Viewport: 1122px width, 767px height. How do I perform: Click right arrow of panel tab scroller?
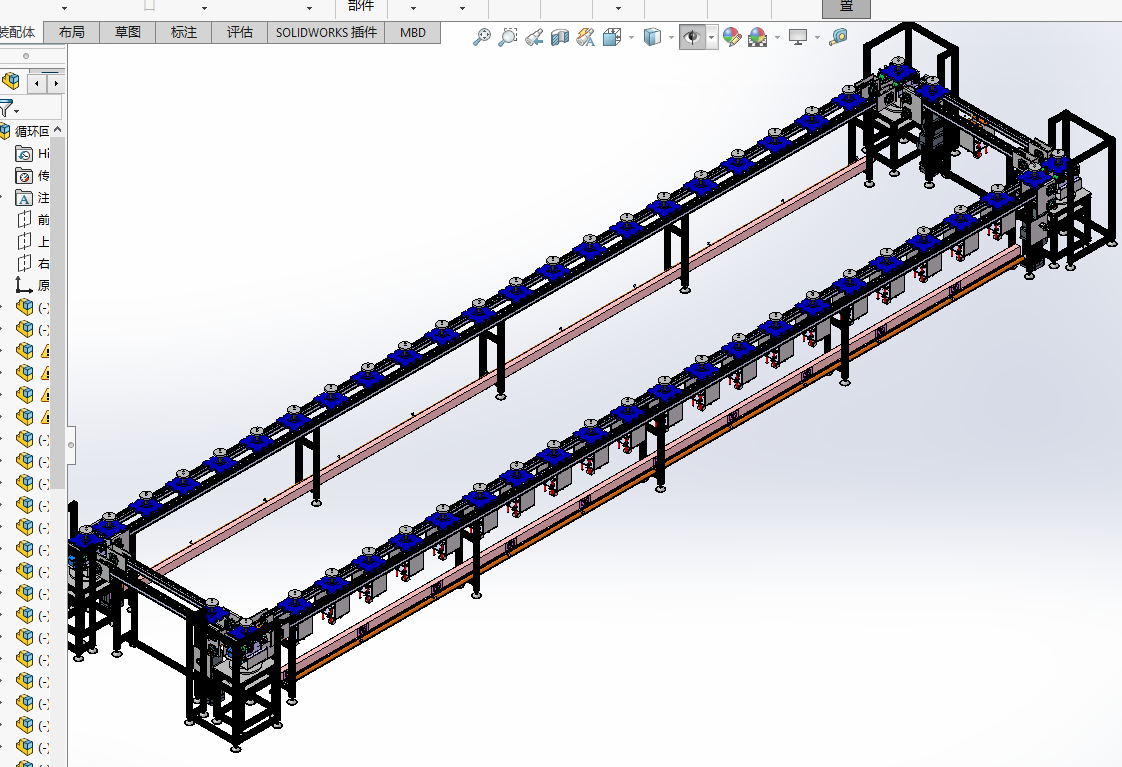click(x=56, y=82)
